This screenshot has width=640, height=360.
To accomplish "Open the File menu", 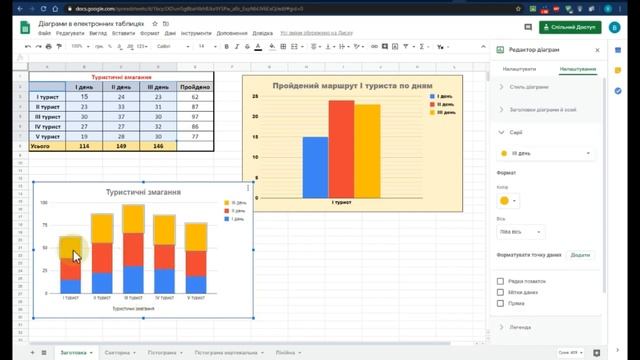I will [44, 33].
